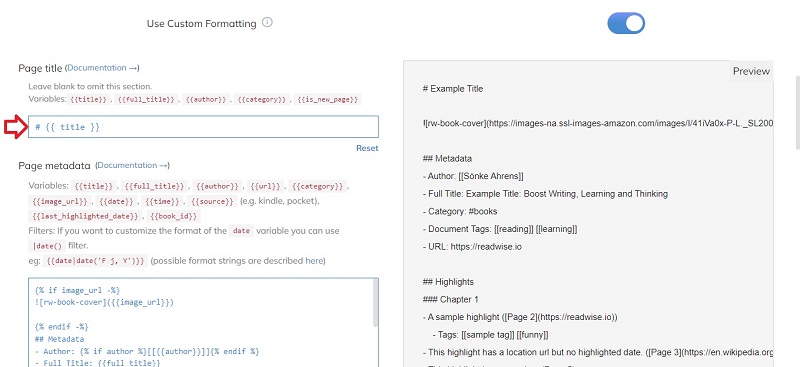The width and height of the screenshot is (800, 367).
Task: Click the rw-book-cover image line in preview
Action: tap(597, 124)
